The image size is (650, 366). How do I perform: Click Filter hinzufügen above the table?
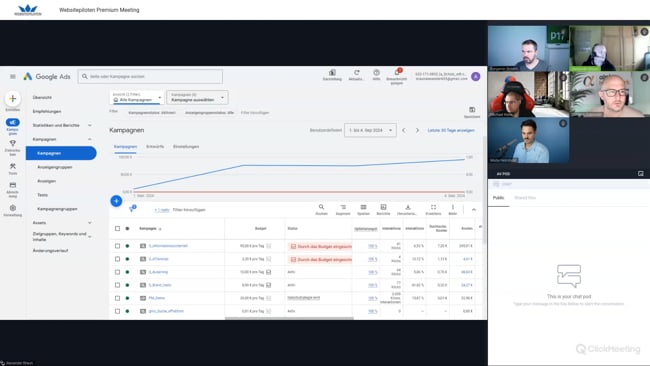pyautogui.click(x=189, y=210)
